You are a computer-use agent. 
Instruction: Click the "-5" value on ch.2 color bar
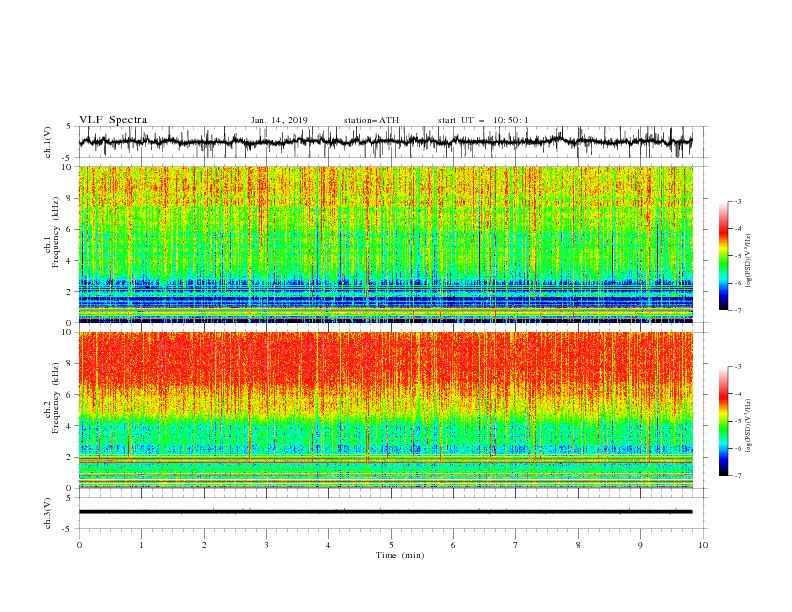(x=738, y=421)
